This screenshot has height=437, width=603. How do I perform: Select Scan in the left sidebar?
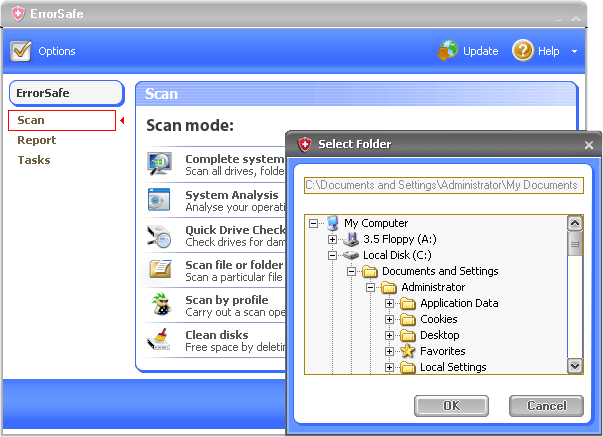(62, 120)
